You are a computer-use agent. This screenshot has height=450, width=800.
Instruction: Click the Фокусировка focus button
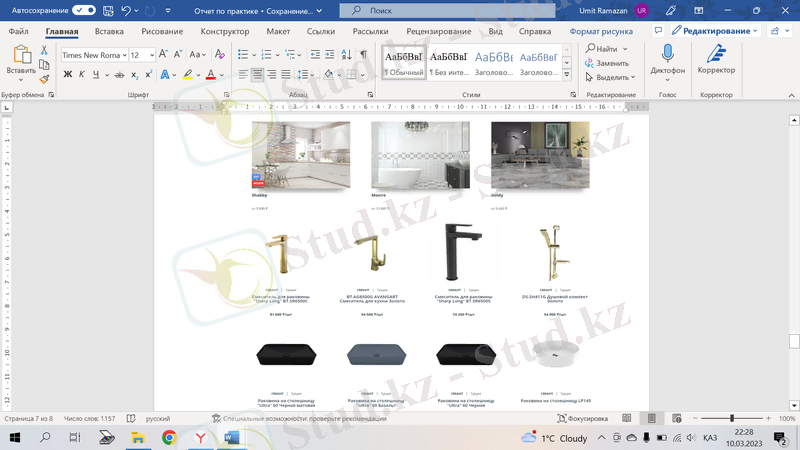click(582, 418)
